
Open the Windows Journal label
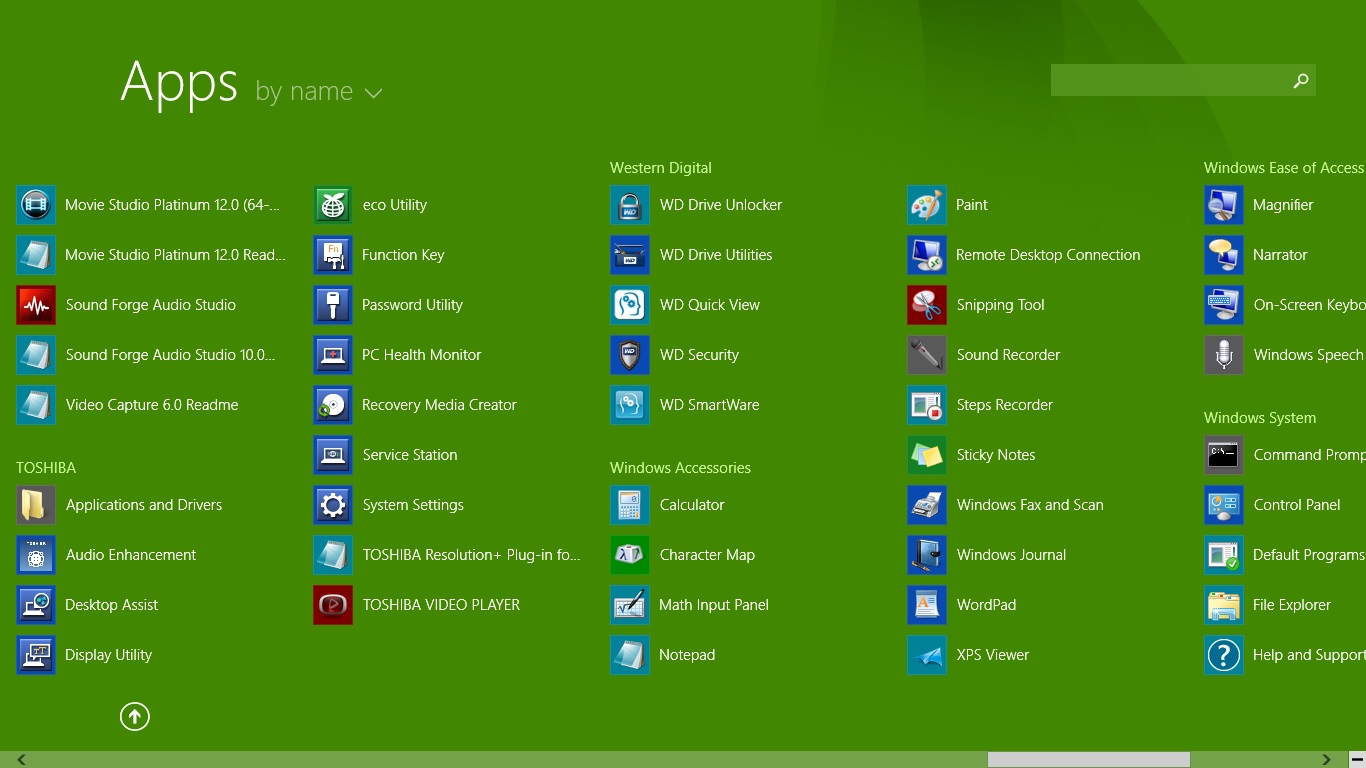tap(1011, 555)
